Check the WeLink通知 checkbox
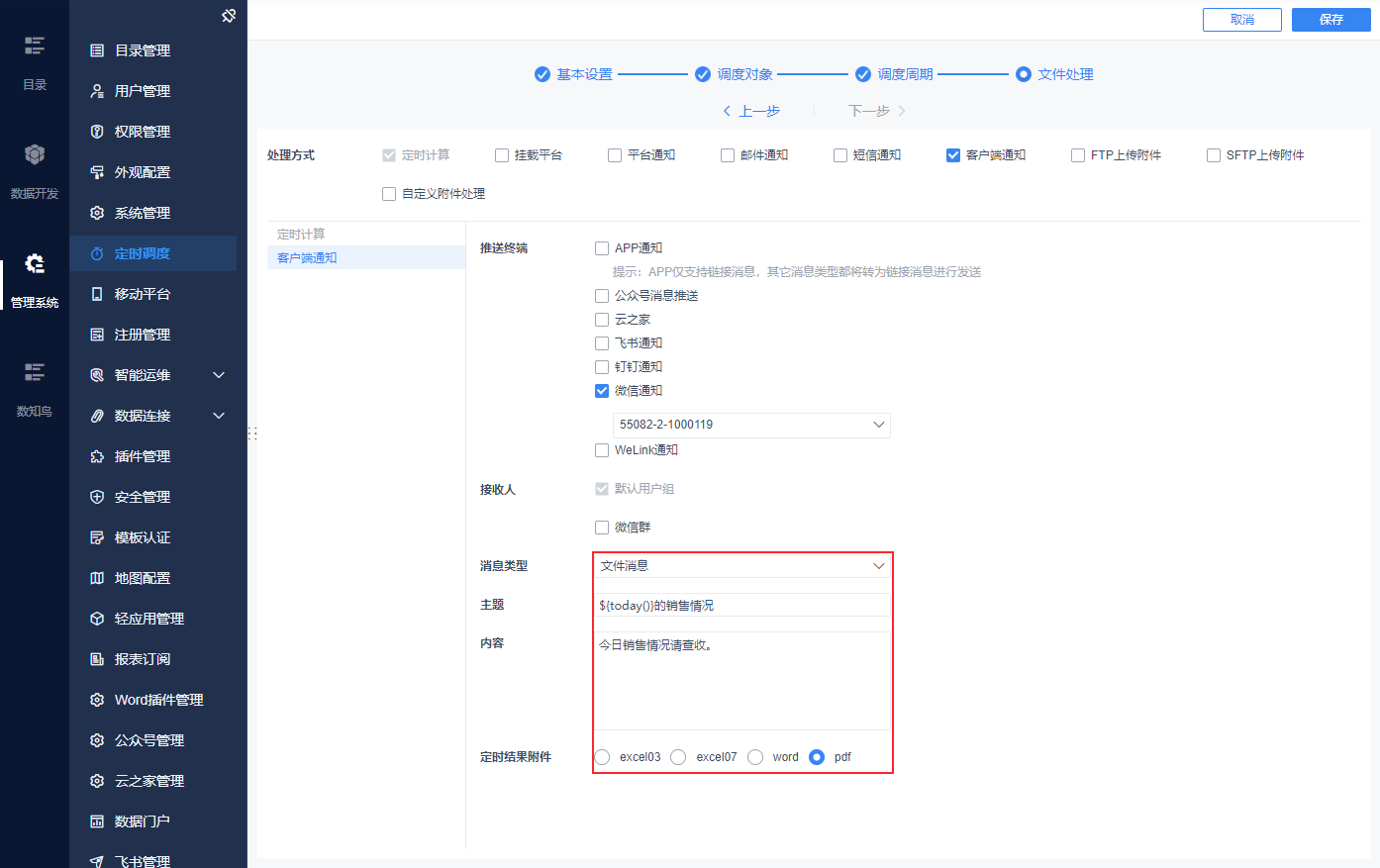Screen dimensions: 1380x868 (x=602, y=450)
